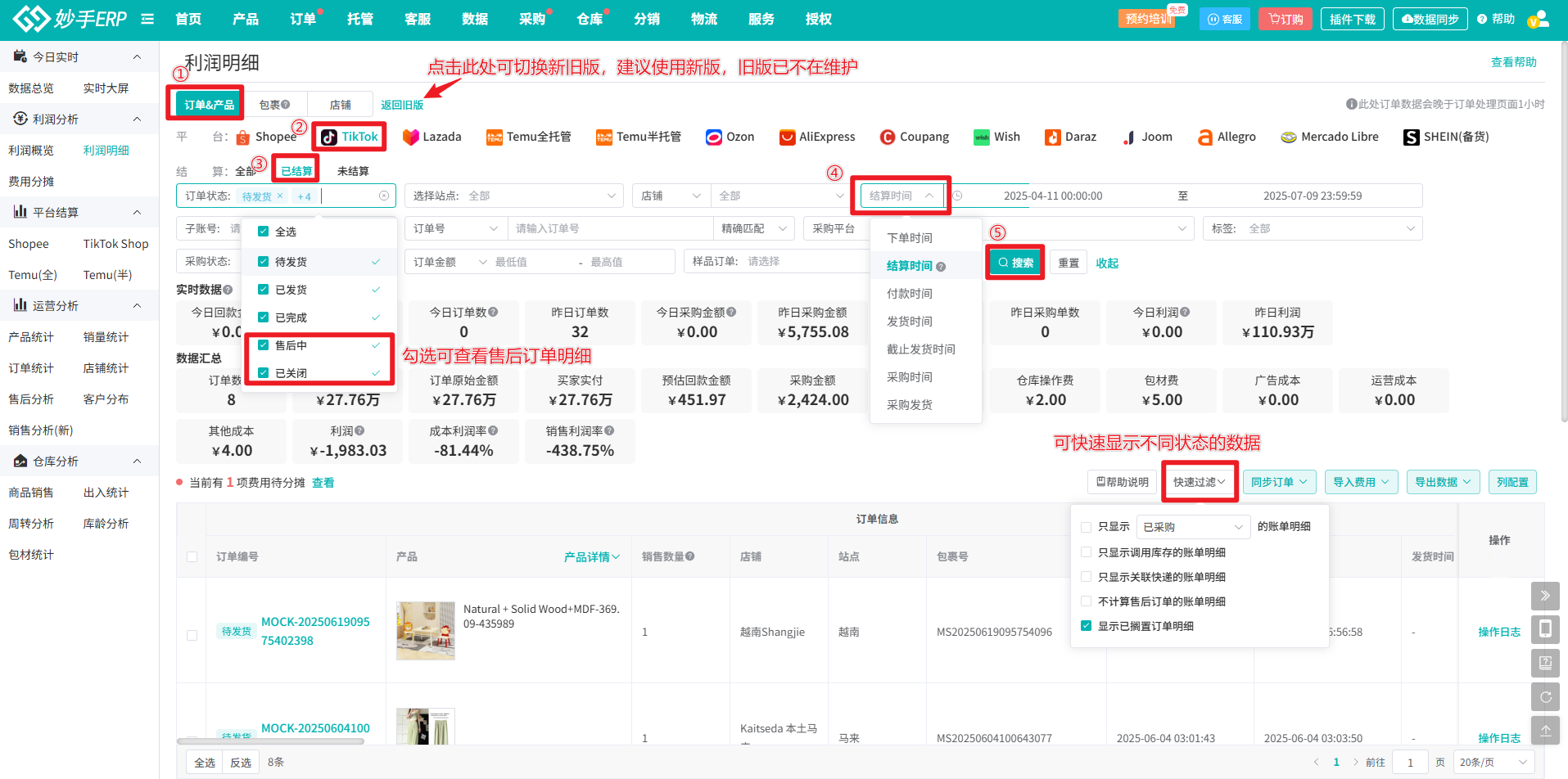The width and height of the screenshot is (1568, 779).
Task: Uncheck 已发货 in the status dropdown
Action: coord(264,290)
